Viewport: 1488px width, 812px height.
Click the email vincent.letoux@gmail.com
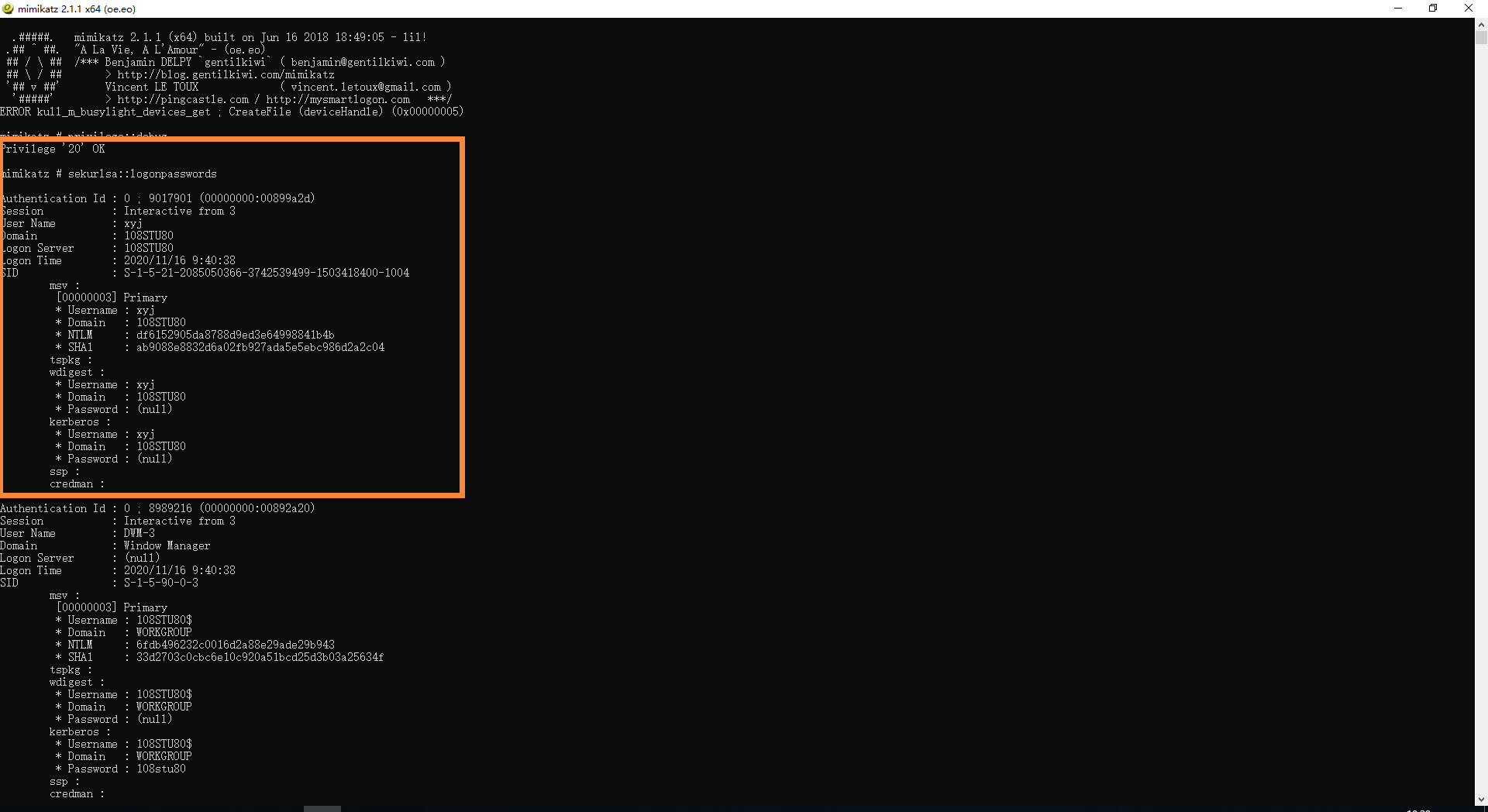pyautogui.click(x=366, y=87)
